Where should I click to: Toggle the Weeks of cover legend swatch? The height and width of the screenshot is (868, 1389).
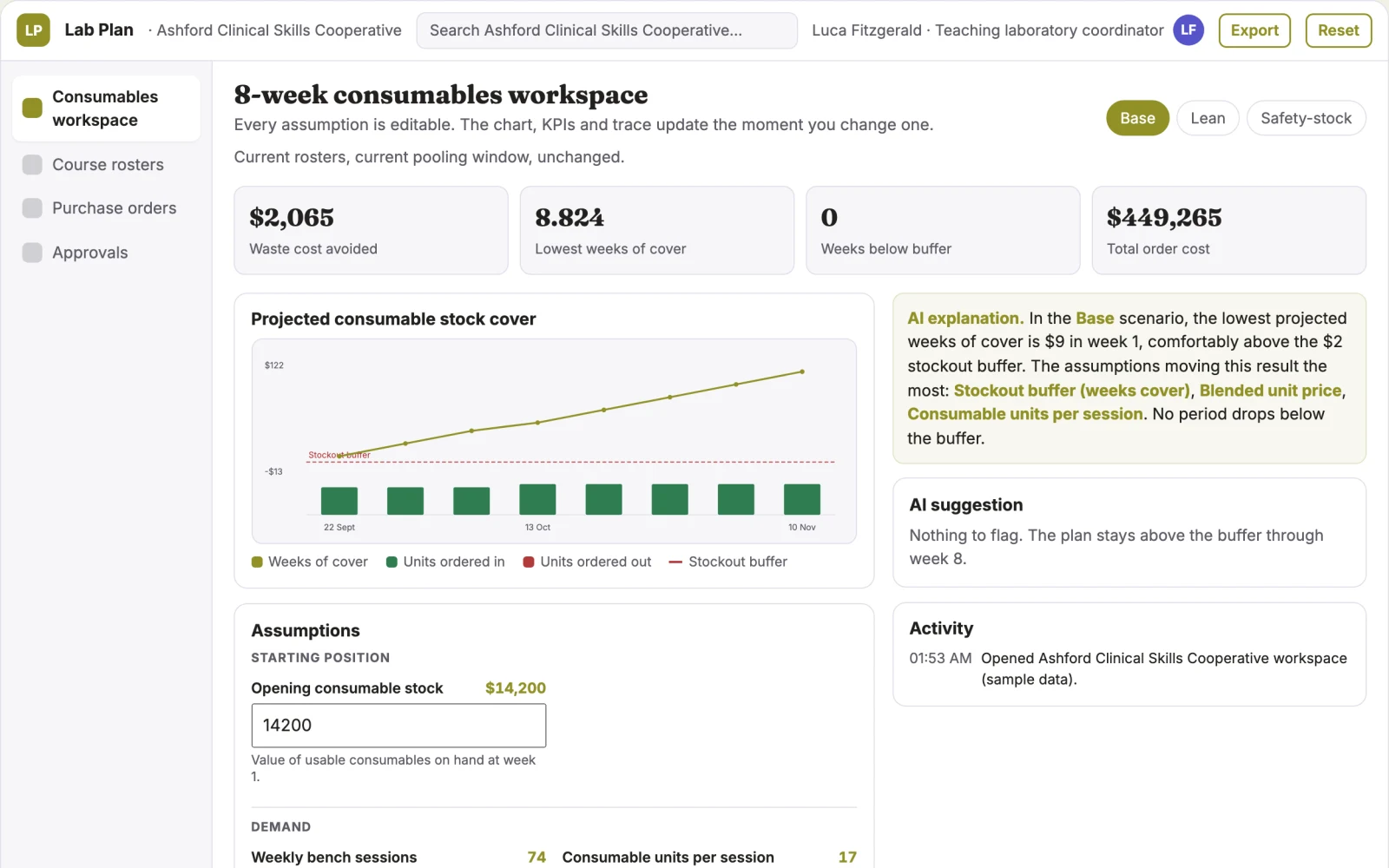[257, 562]
